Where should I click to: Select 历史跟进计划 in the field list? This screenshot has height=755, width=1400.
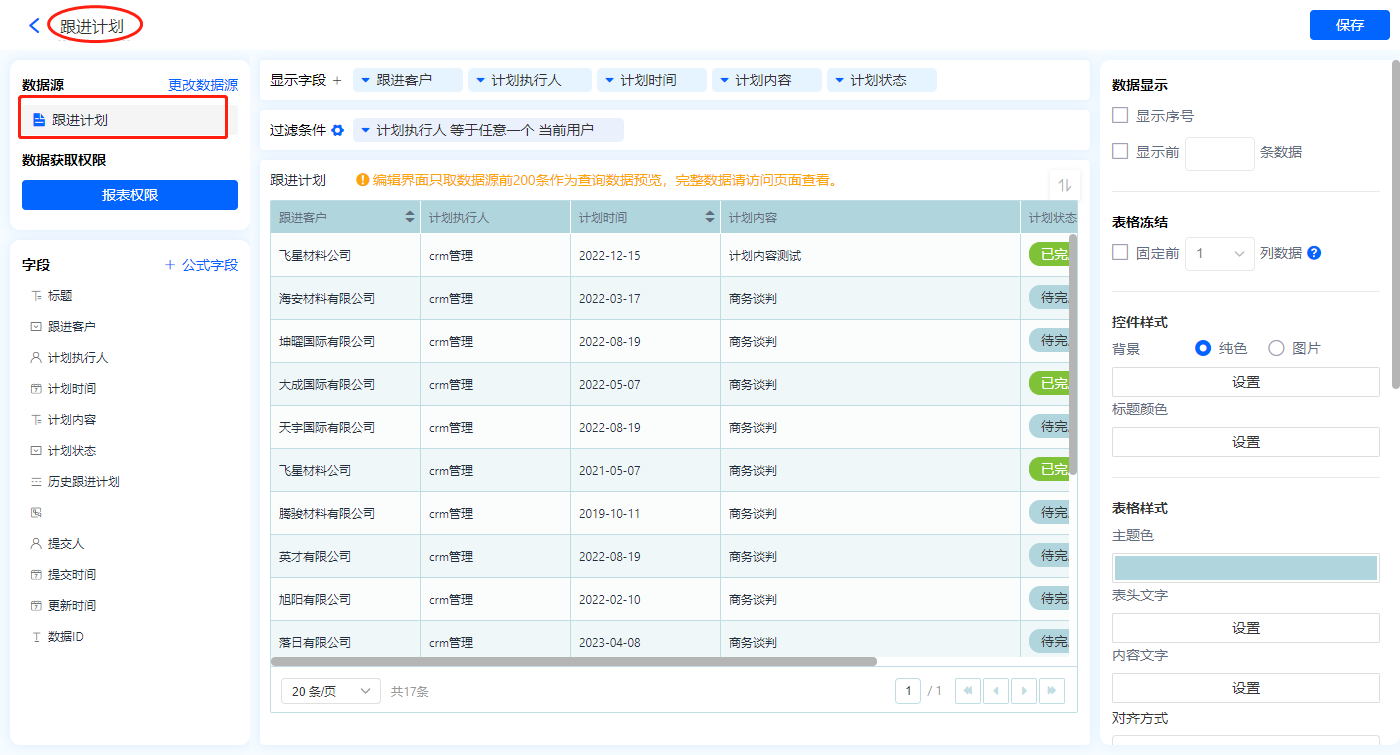[x=83, y=482]
